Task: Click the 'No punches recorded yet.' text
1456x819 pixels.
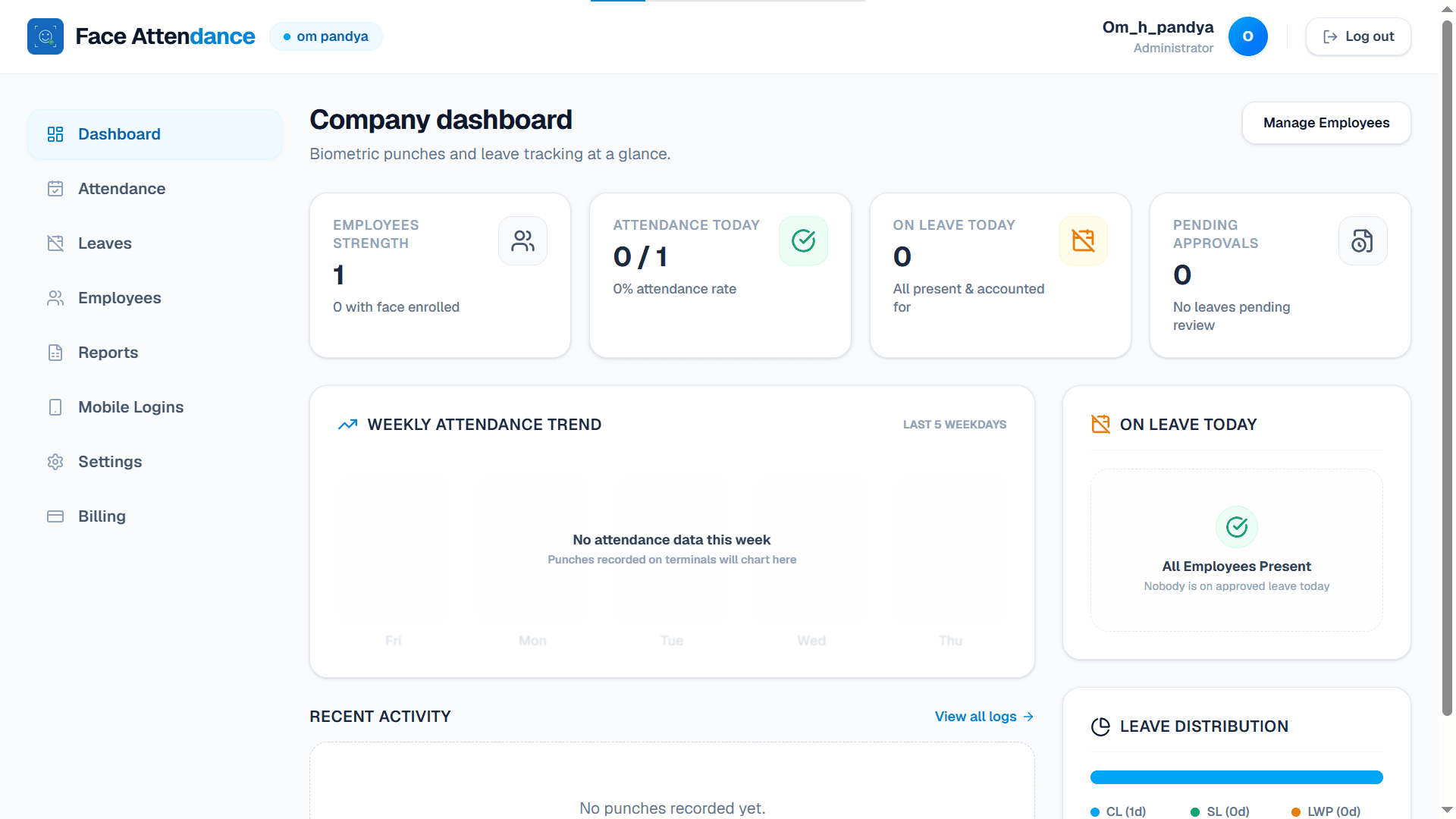Action: [672, 808]
